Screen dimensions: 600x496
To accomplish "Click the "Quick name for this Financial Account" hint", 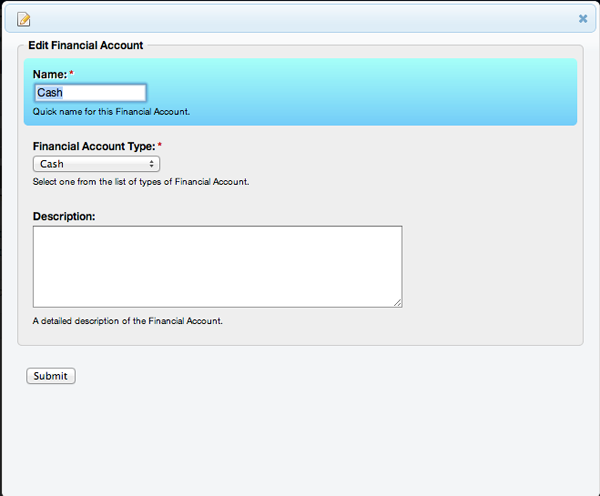I will click(x=111, y=111).
